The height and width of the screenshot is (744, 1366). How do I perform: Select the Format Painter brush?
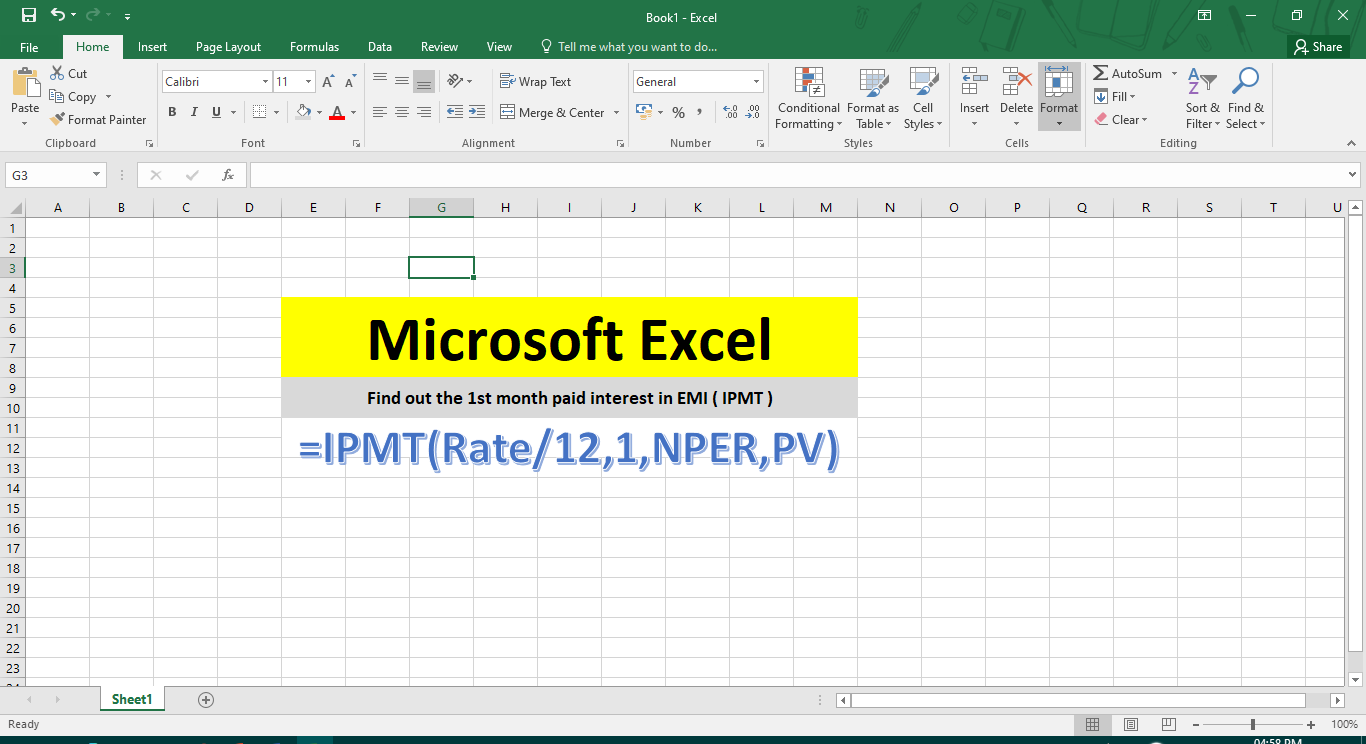[98, 120]
